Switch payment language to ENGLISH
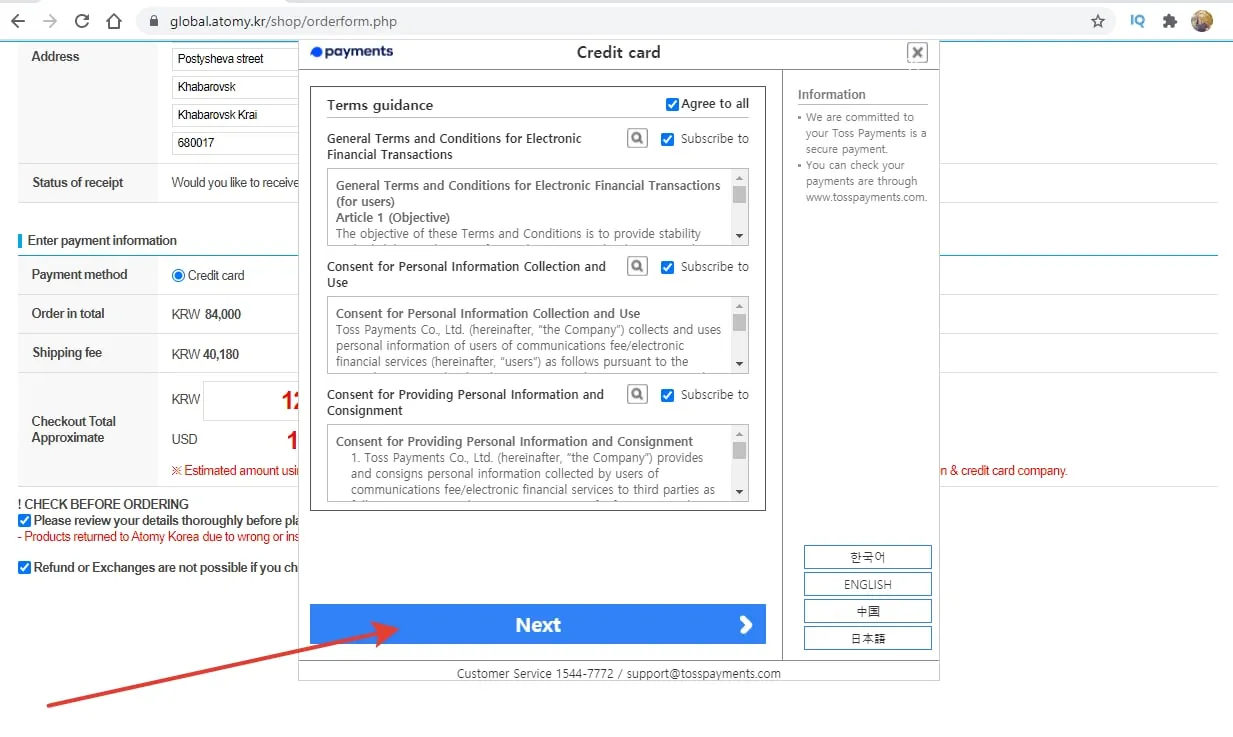 (867, 584)
